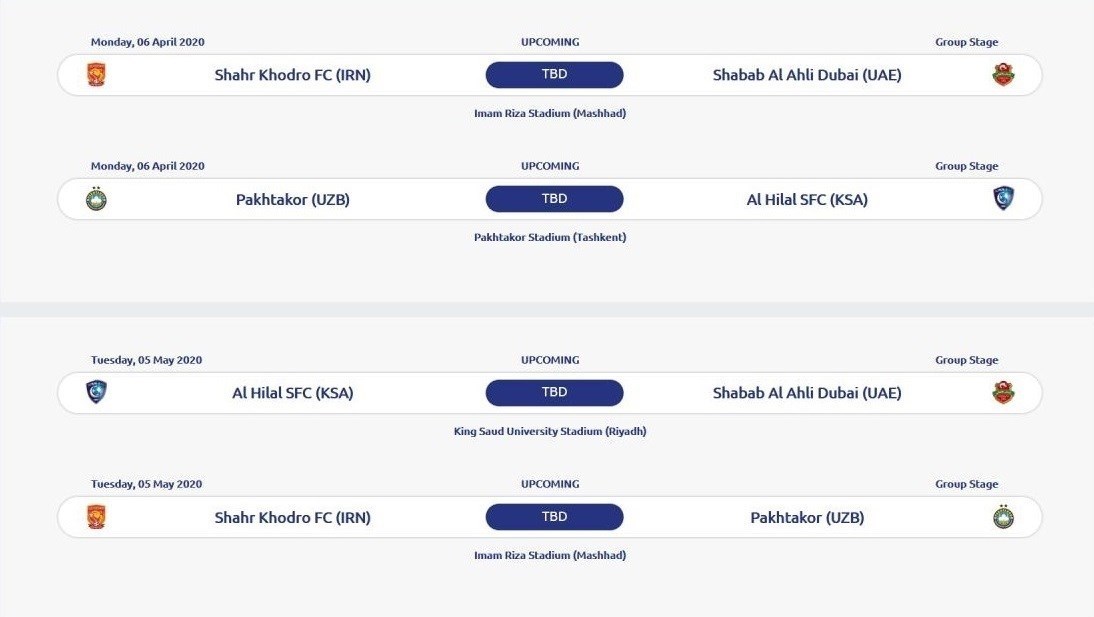Select the Shabab Al Ahli crest on 05 May
The height and width of the screenshot is (617, 1094).
tap(1004, 392)
